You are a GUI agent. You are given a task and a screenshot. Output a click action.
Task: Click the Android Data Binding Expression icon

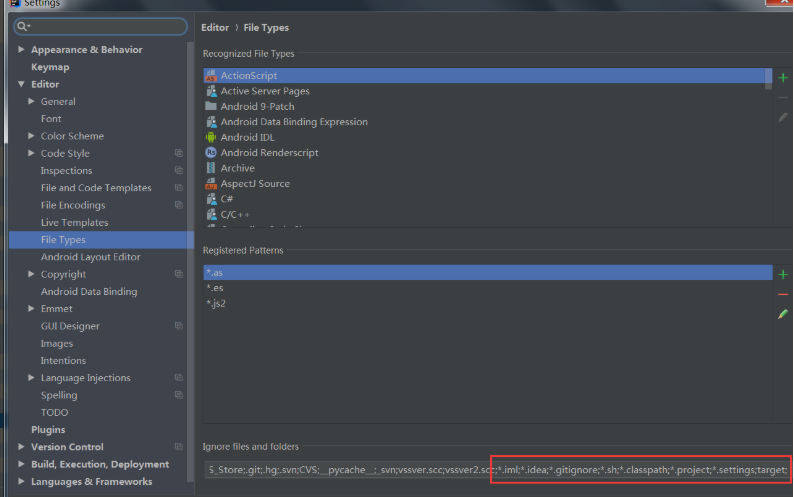[211, 122]
